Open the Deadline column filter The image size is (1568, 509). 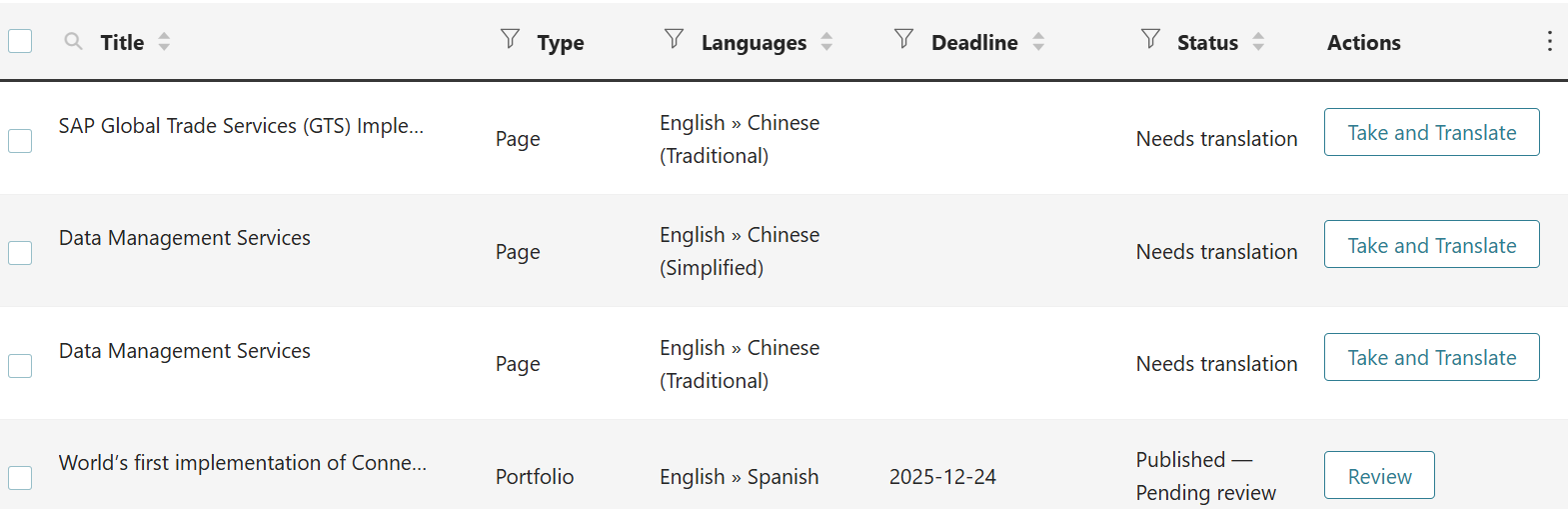904,39
